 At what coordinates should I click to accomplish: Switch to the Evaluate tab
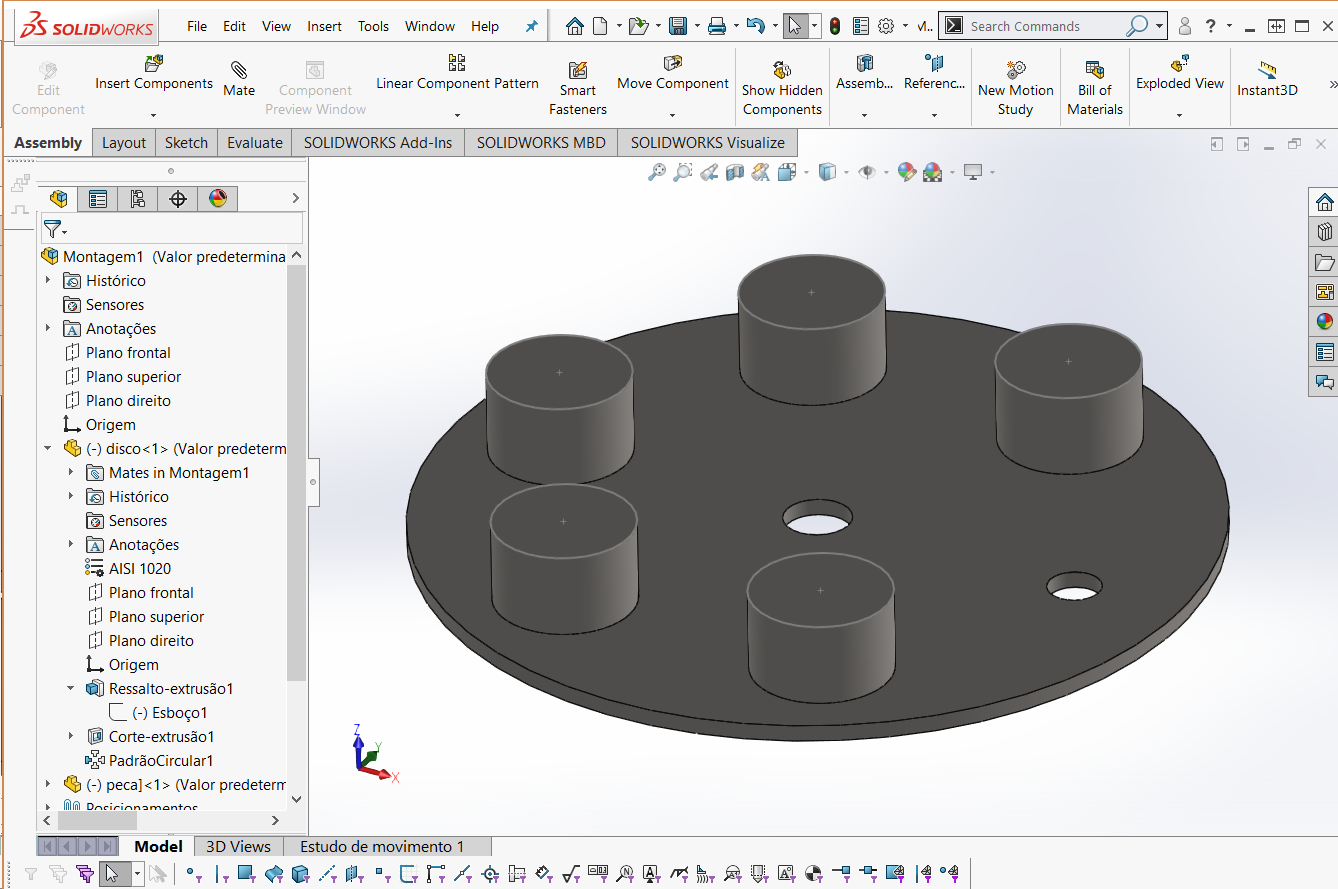(x=254, y=143)
